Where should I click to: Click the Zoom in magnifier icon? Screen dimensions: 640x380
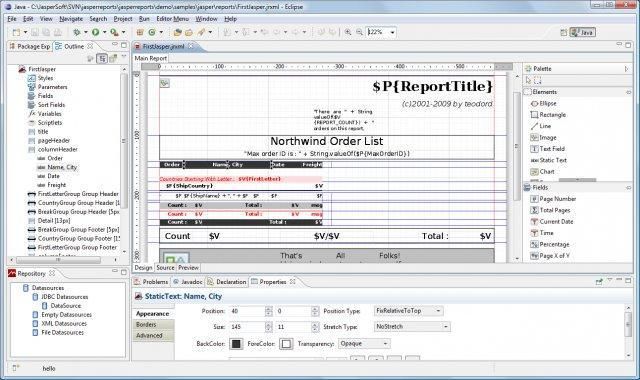pyautogui.click(x=348, y=32)
